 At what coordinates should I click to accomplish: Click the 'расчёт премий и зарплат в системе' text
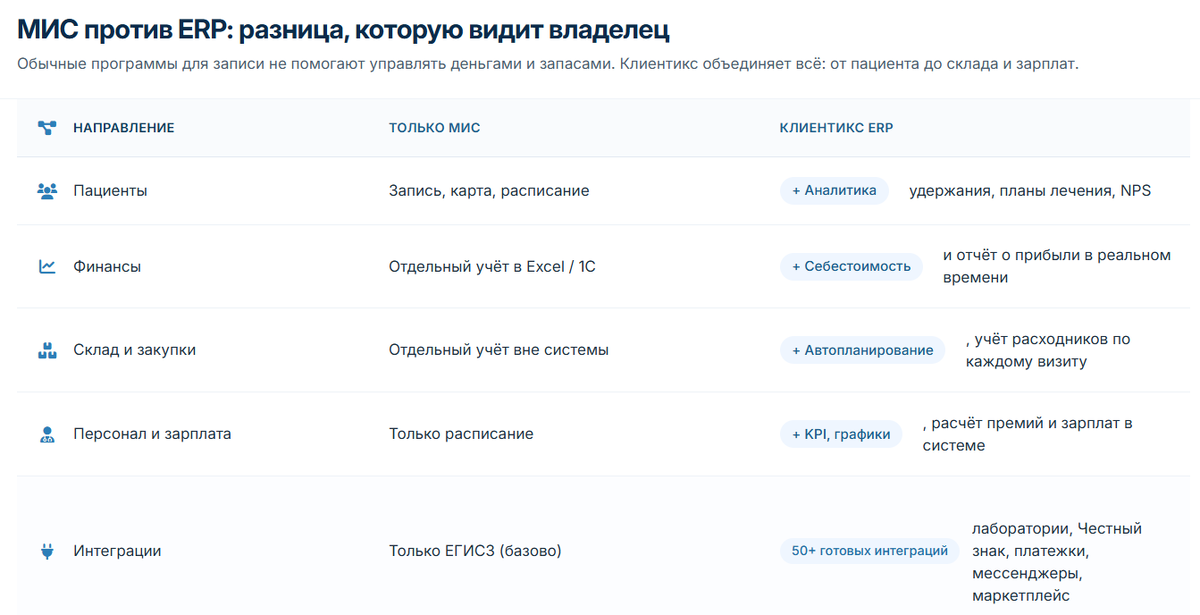coord(1028,434)
